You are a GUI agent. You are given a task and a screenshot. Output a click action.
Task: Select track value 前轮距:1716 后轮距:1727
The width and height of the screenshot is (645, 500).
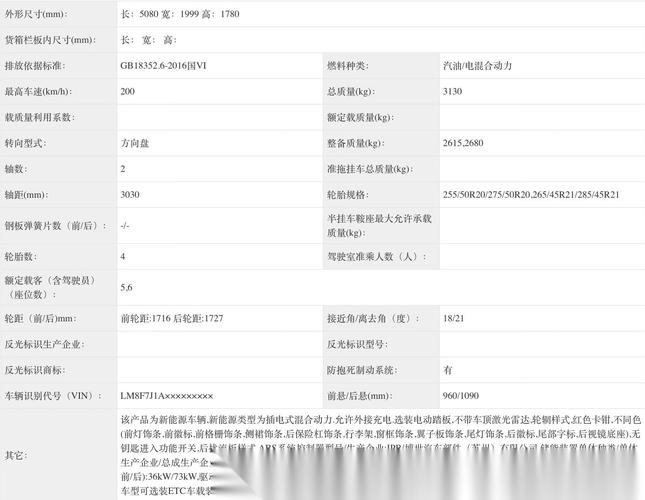[172, 318]
